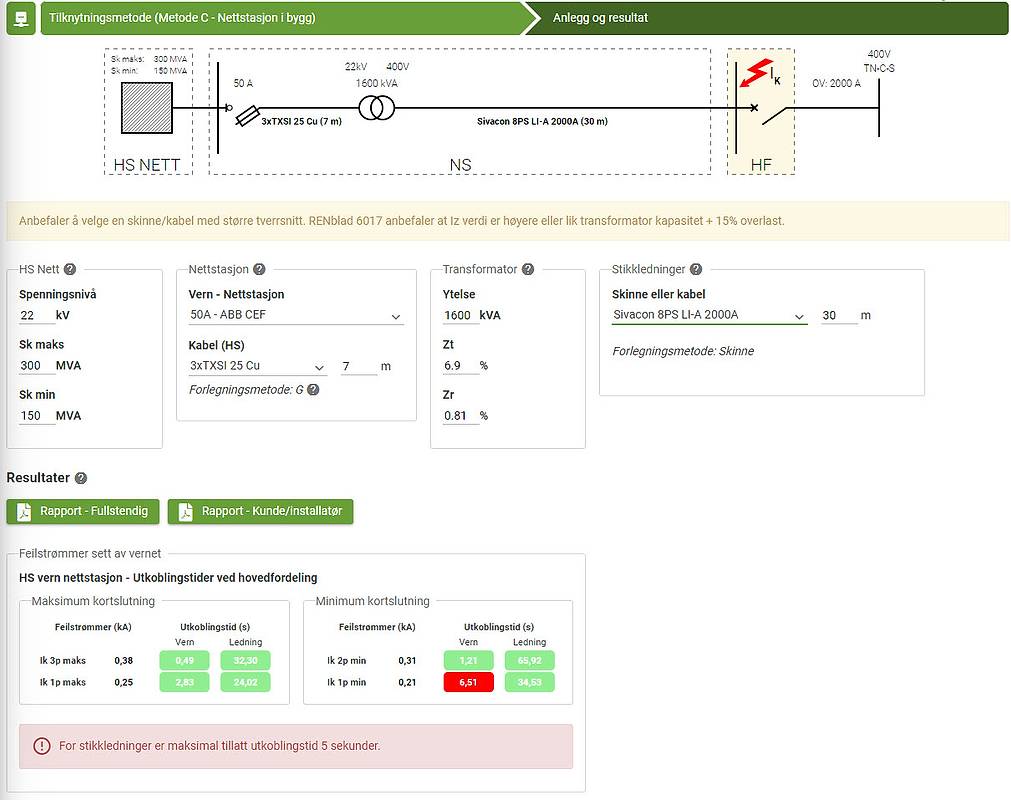Download Rapport - Kunde/installatør

(260, 511)
